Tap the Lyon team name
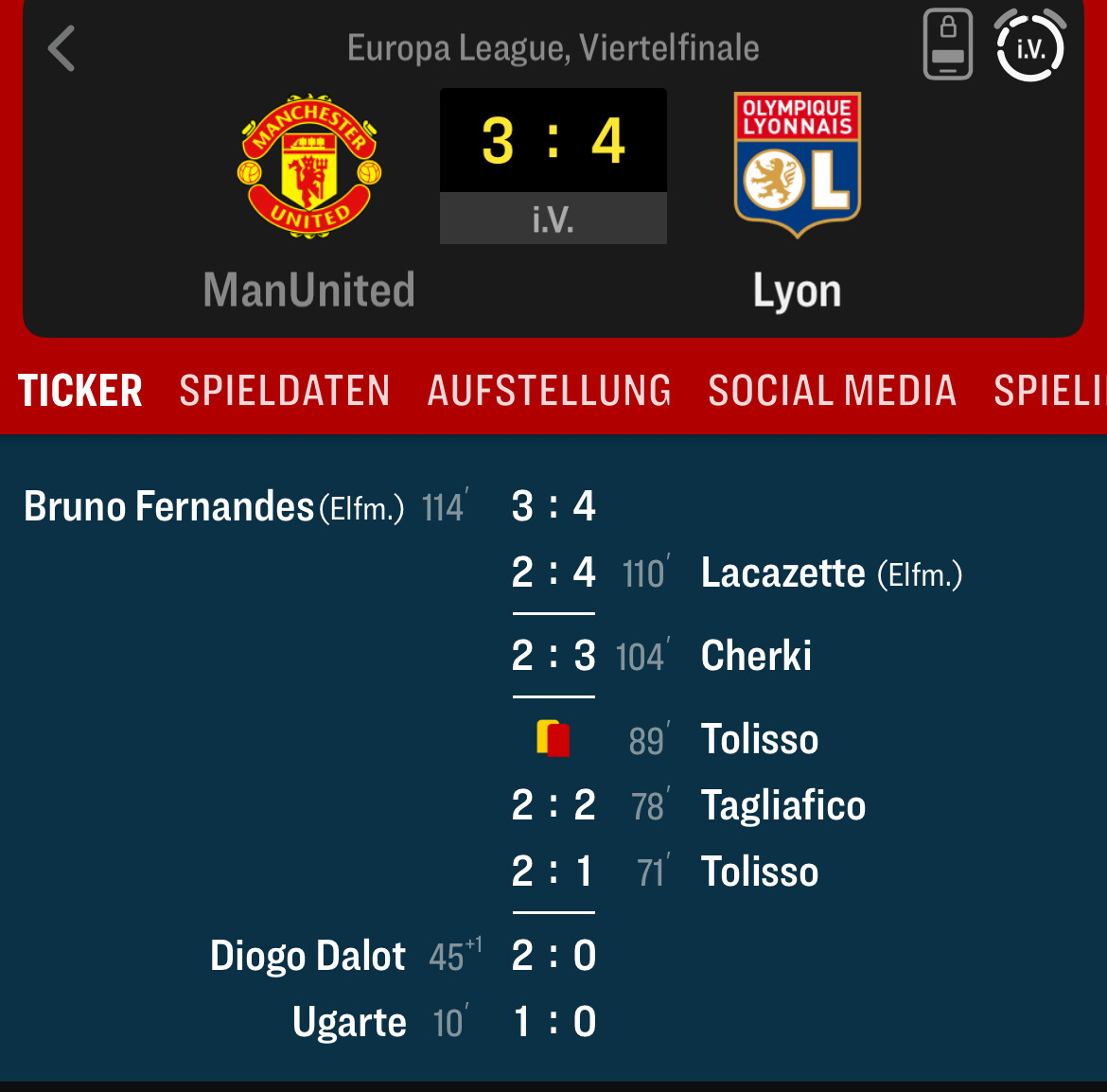 tap(797, 291)
